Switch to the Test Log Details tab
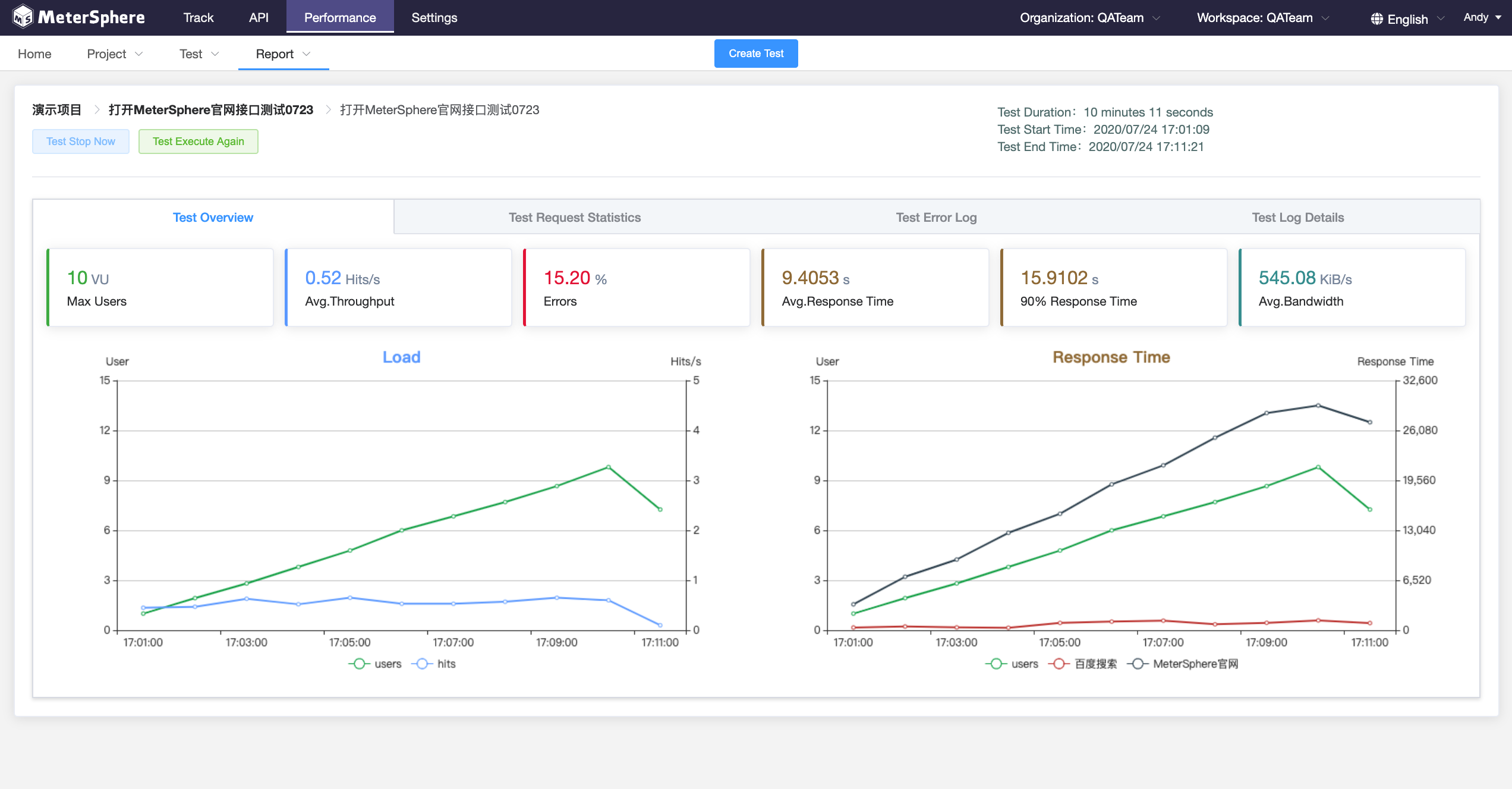This screenshot has width=1512, height=789. pyautogui.click(x=1297, y=217)
